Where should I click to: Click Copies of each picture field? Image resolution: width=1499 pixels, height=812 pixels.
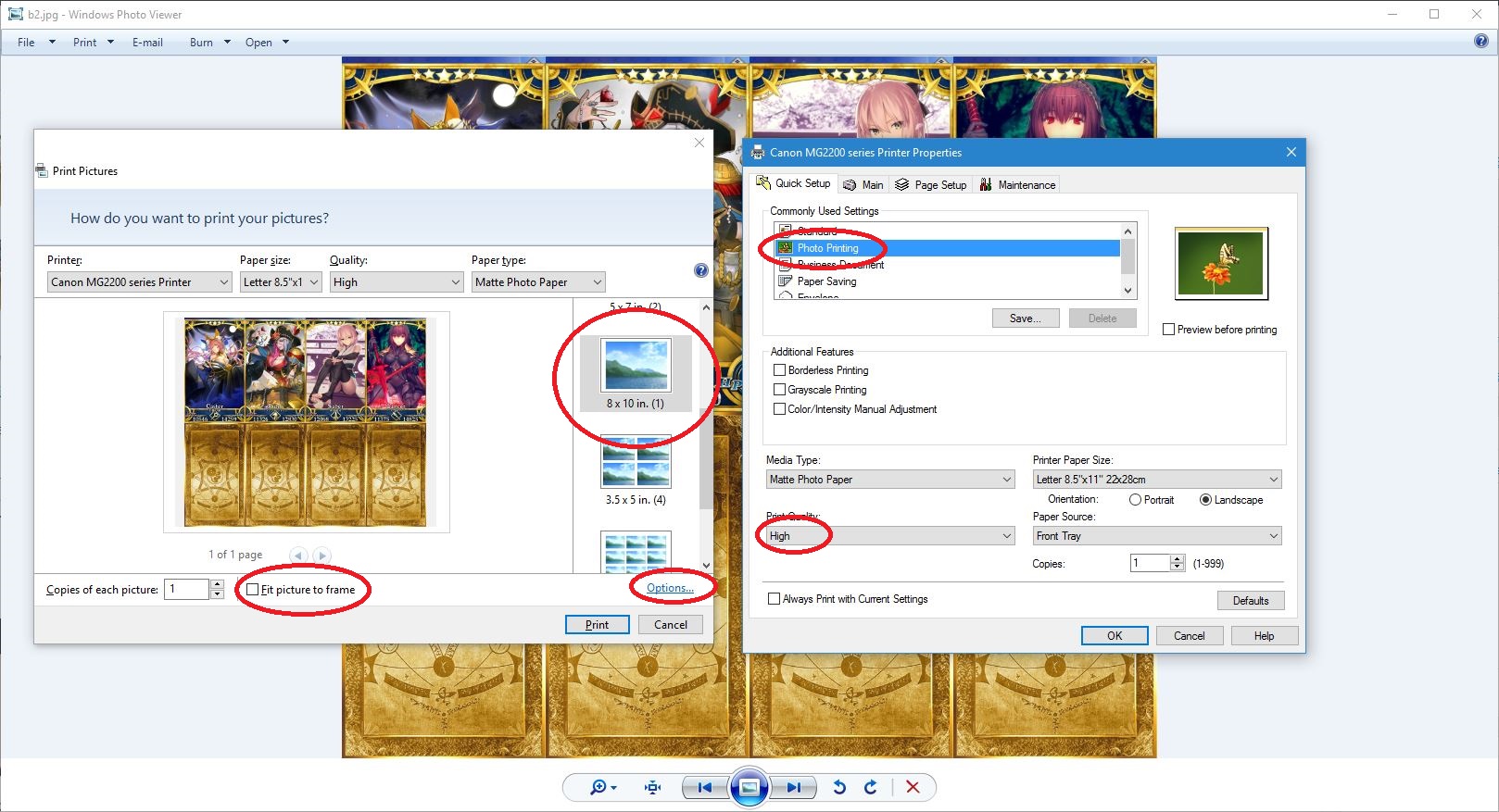pos(187,589)
